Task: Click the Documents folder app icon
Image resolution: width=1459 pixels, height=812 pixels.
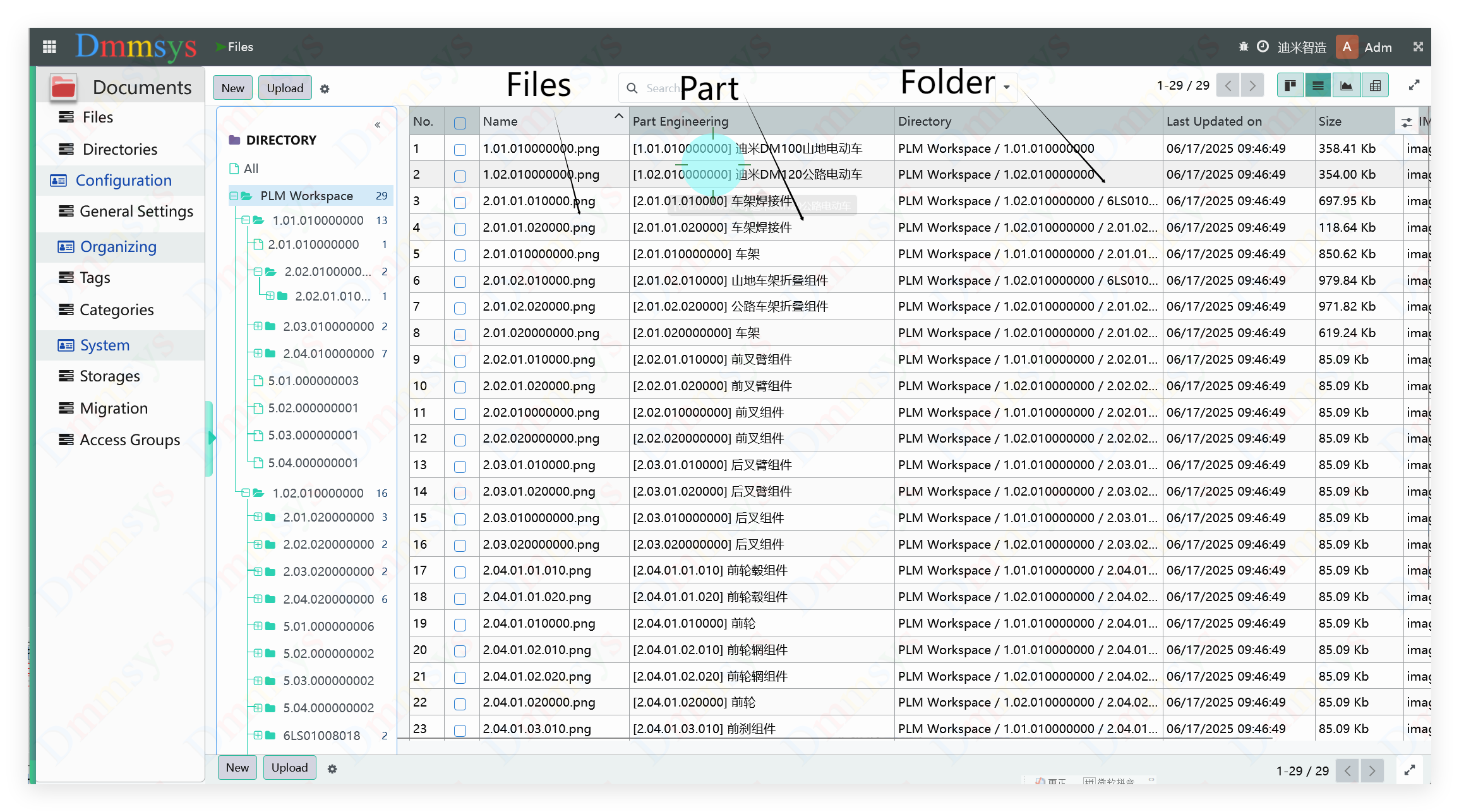Action: [x=63, y=87]
